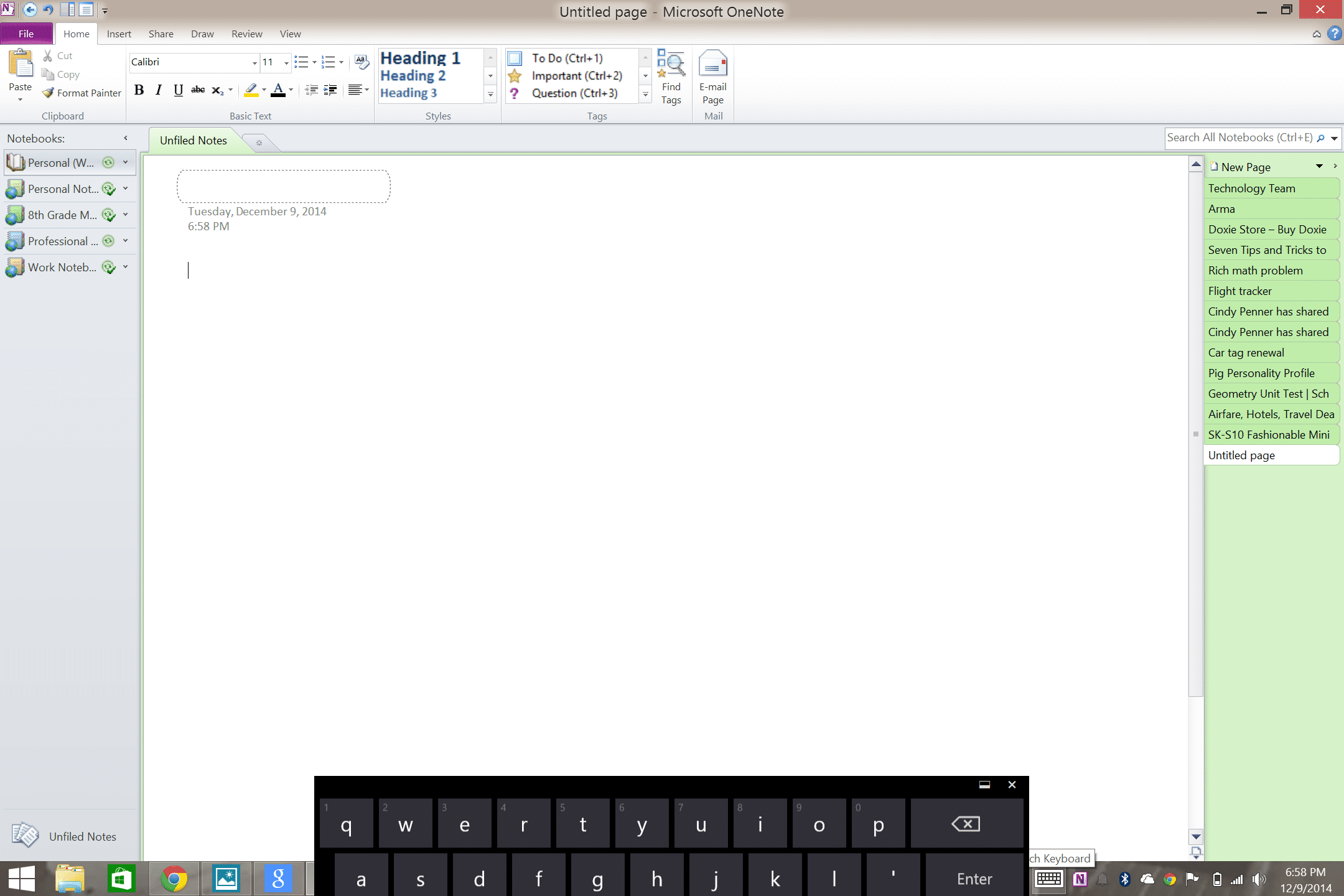Click the Cut scissors icon
Screen dimensions: 1344x896
pyautogui.click(x=48, y=55)
